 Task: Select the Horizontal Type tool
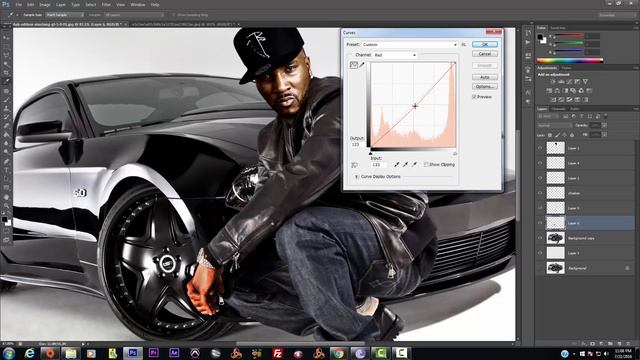(6, 170)
